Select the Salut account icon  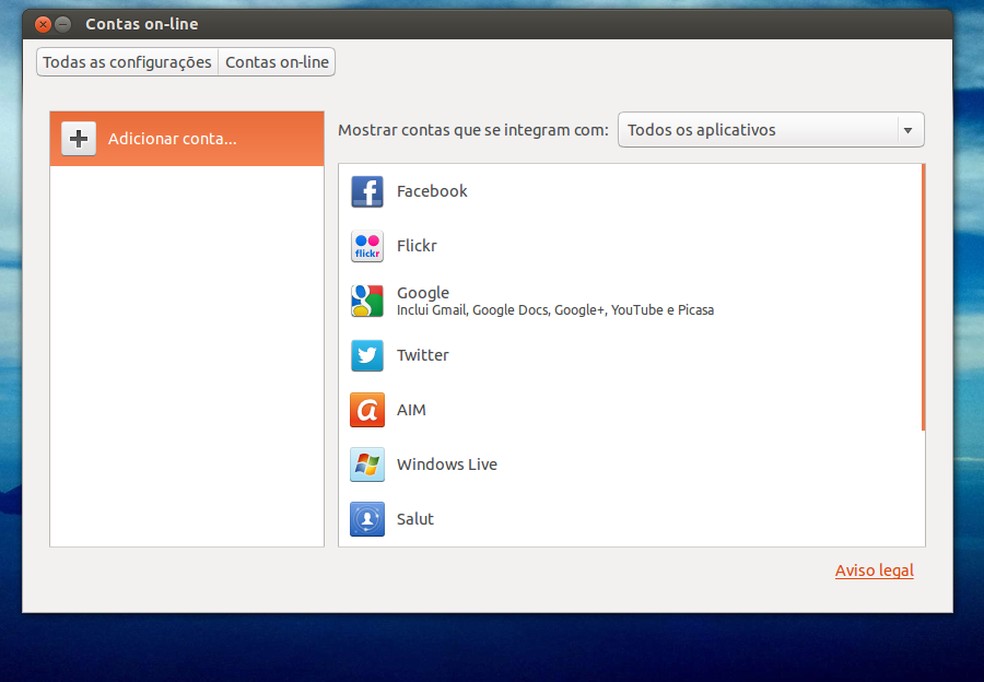pyautogui.click(x=367, y=519)
